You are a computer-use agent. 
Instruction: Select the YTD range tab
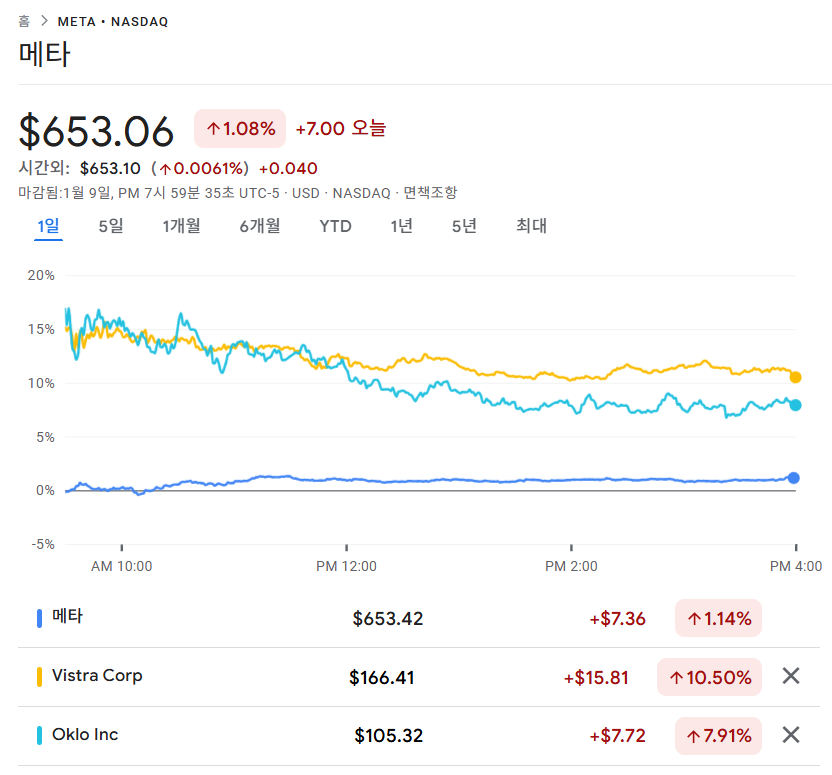[335, 226]
